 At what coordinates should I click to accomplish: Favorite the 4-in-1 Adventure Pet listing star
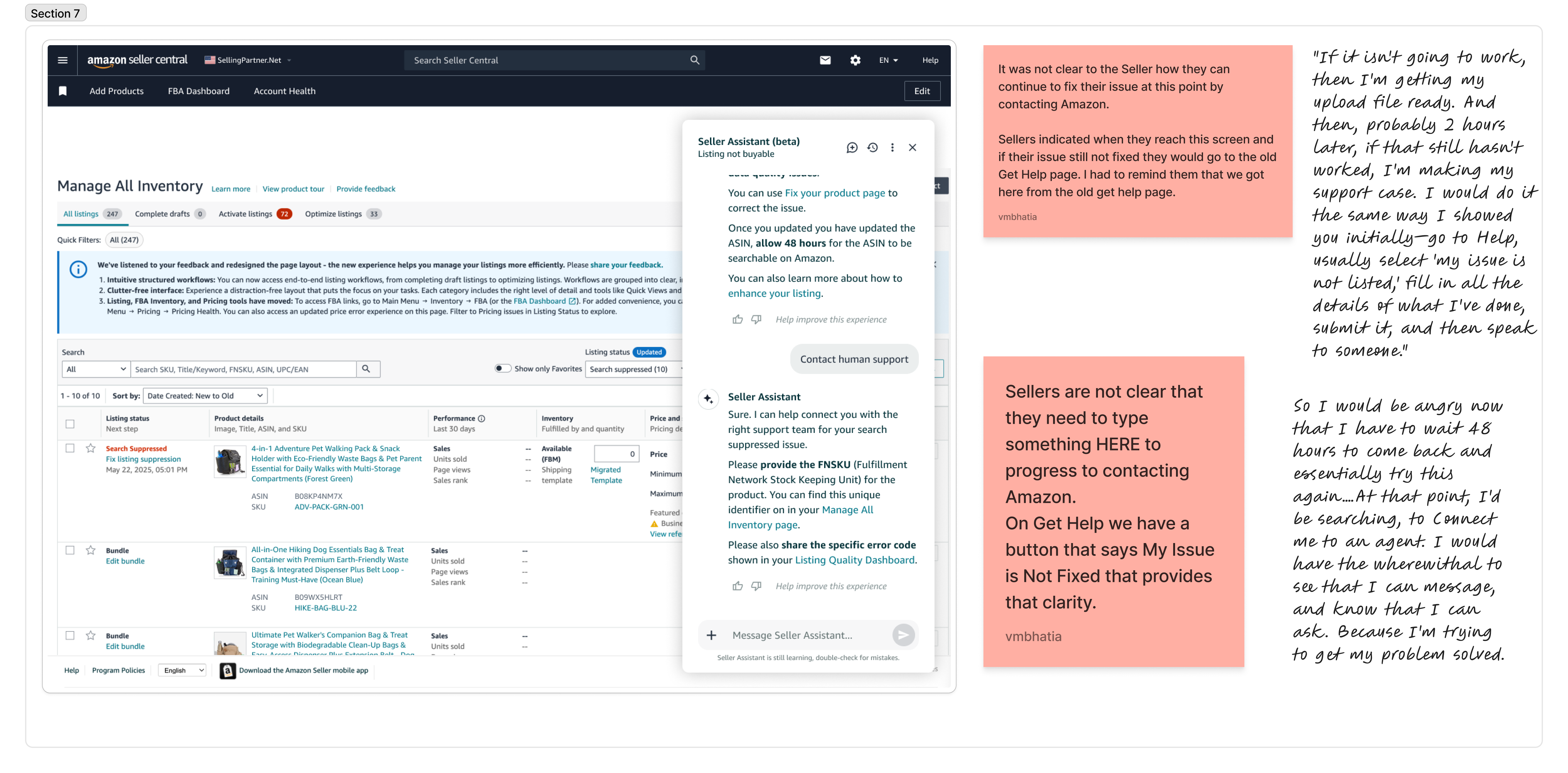pyautogui.click(x=91, y=448)
